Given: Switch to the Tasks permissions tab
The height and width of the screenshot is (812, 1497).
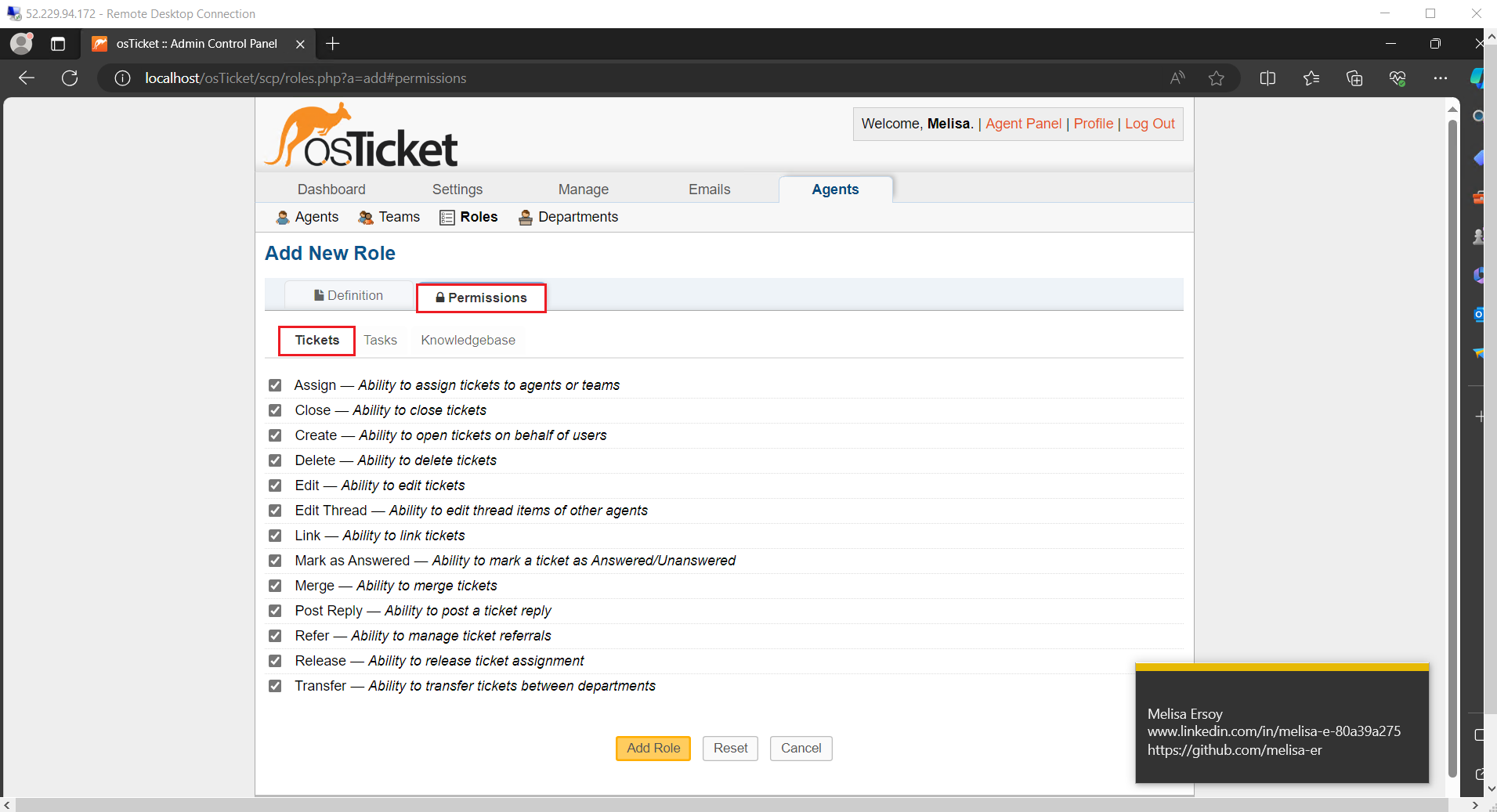Looking at the screenshot, I should pos(380,340).
